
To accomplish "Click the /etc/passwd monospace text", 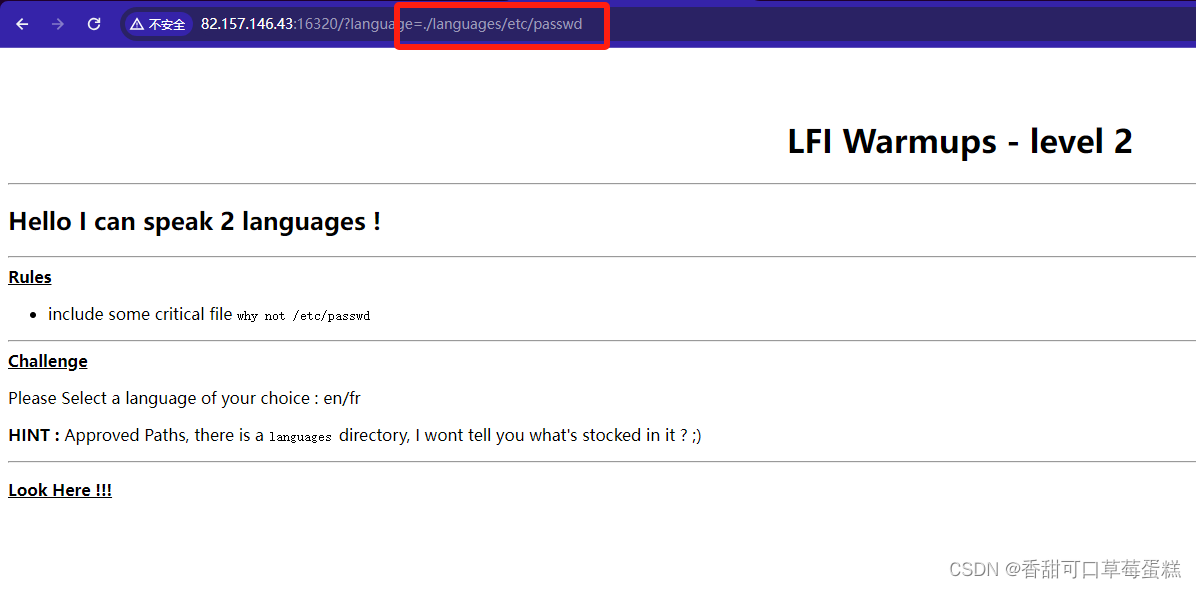I will tap(334, 315).
